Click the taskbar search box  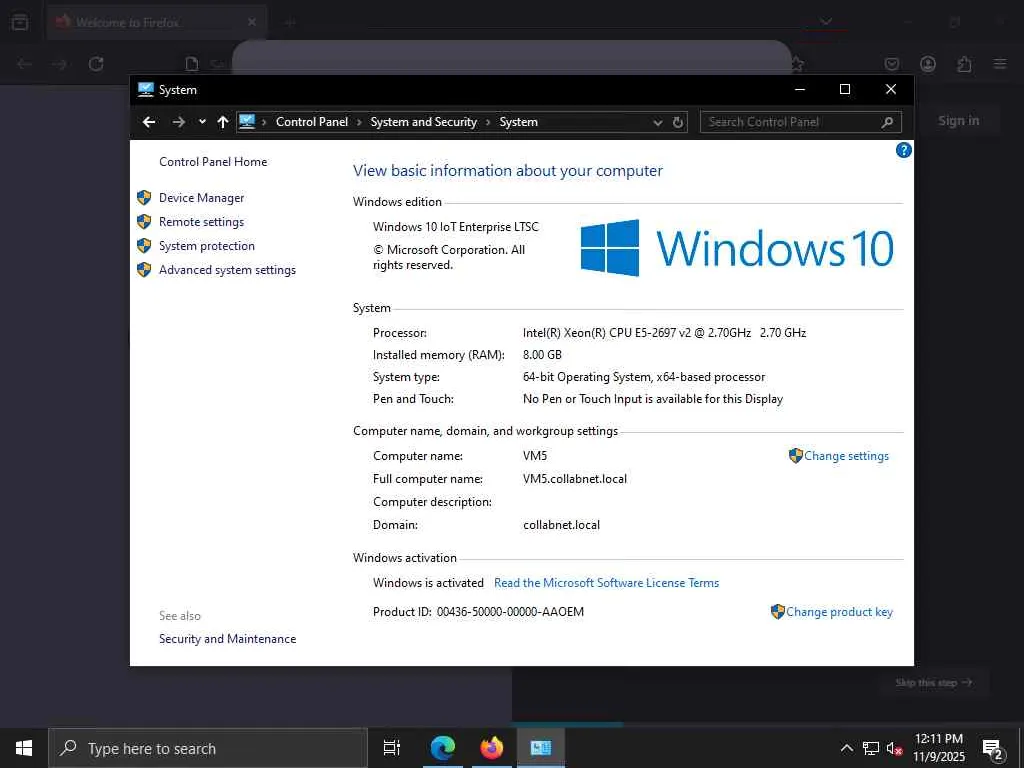point(208,748)
